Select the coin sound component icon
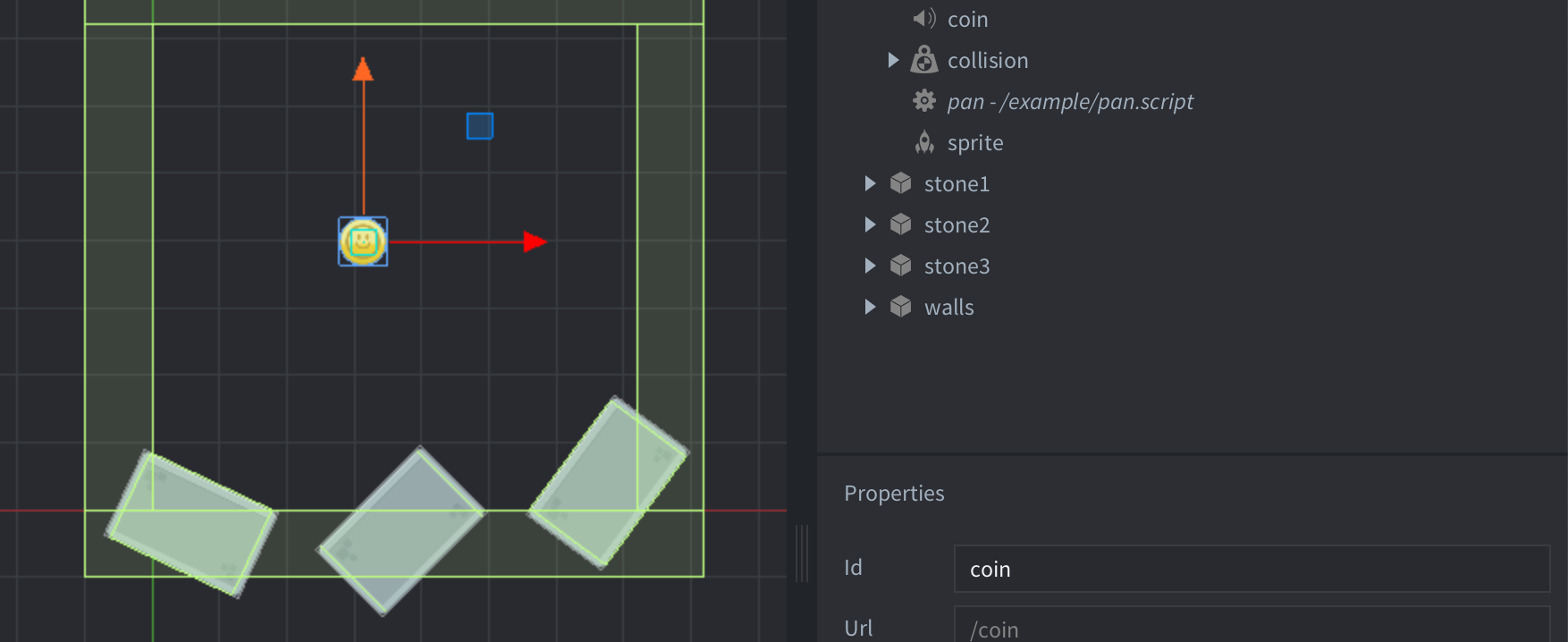 tap(923, 18)
